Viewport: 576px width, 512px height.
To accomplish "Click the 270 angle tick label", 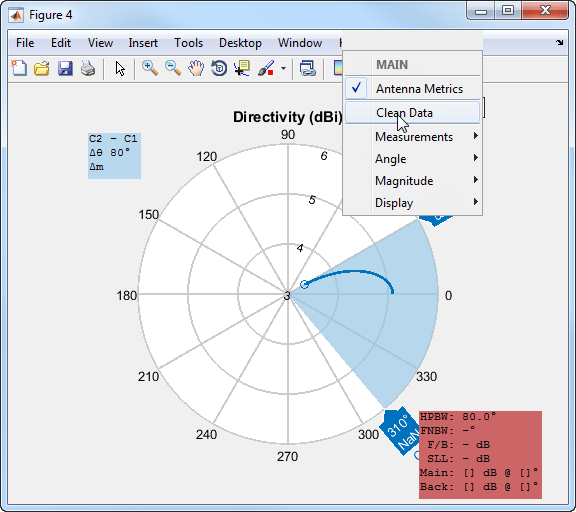I will [287, 457].
